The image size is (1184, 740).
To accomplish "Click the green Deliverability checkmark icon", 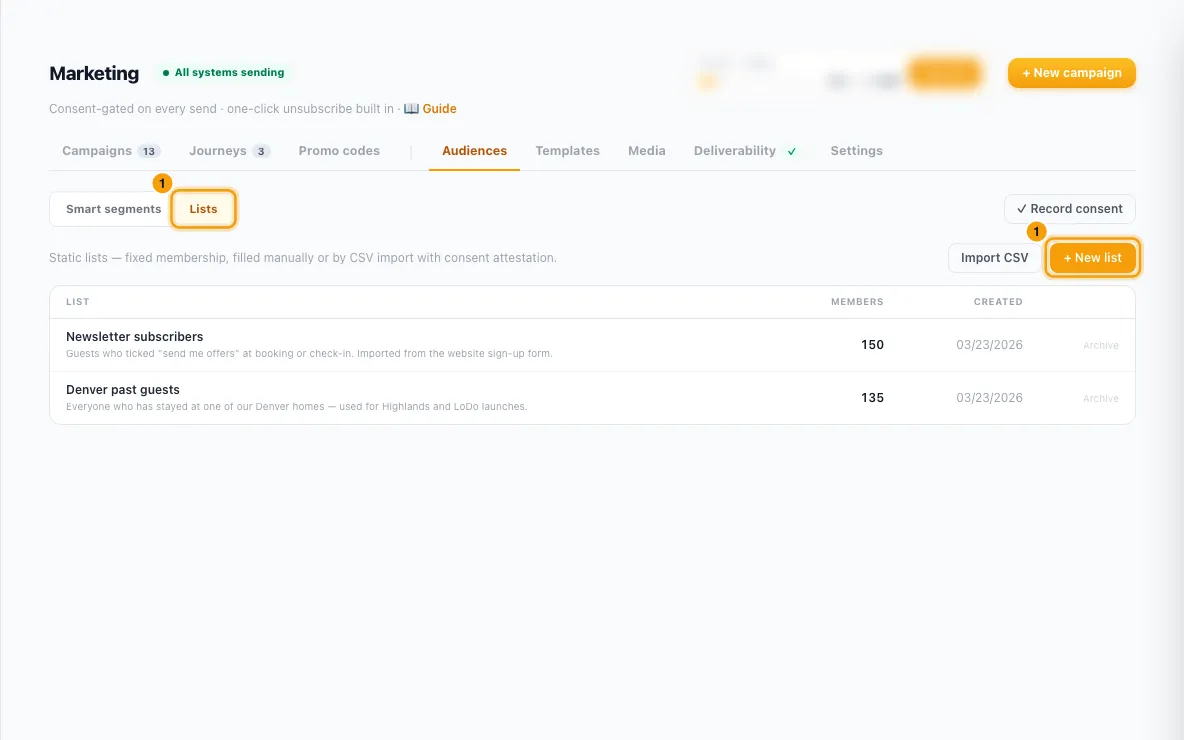I will click(x=791, y=152).
